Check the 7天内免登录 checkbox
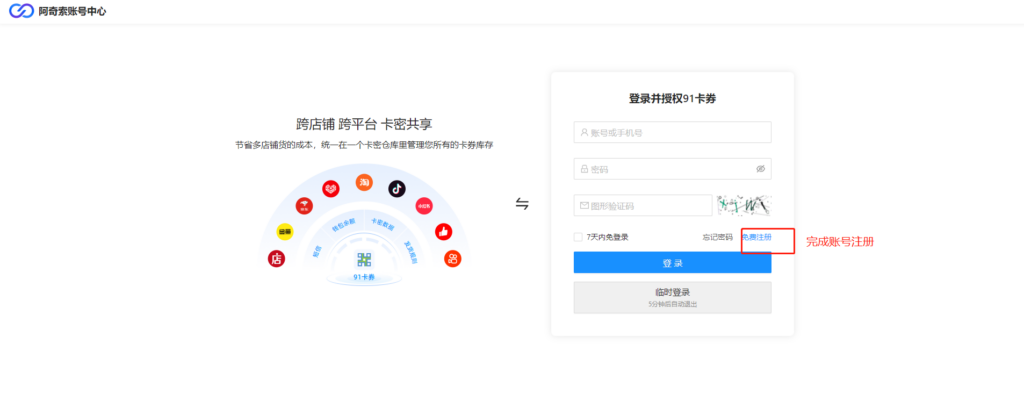 578,237
